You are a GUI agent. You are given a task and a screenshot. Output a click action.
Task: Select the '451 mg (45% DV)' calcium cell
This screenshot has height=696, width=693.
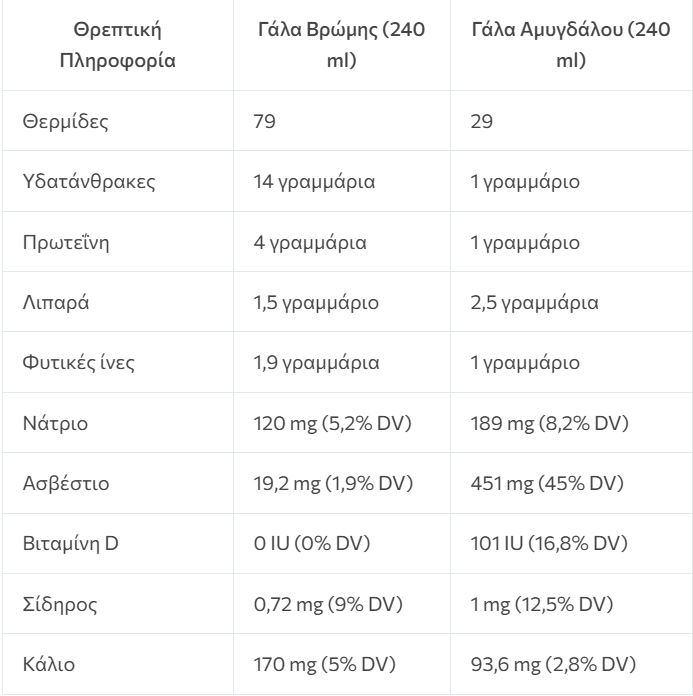click(546, 483)
